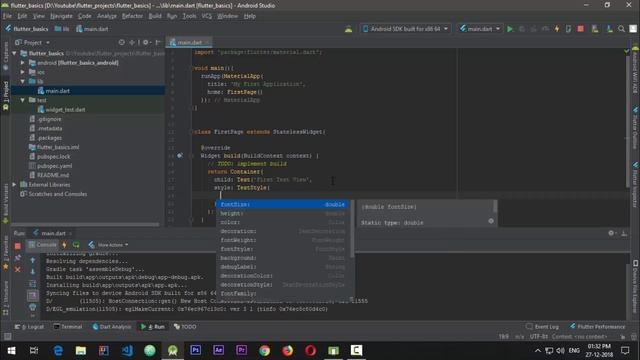Click the gutter override marker beside build method
The image size is (640, 360).
(180, 156)
